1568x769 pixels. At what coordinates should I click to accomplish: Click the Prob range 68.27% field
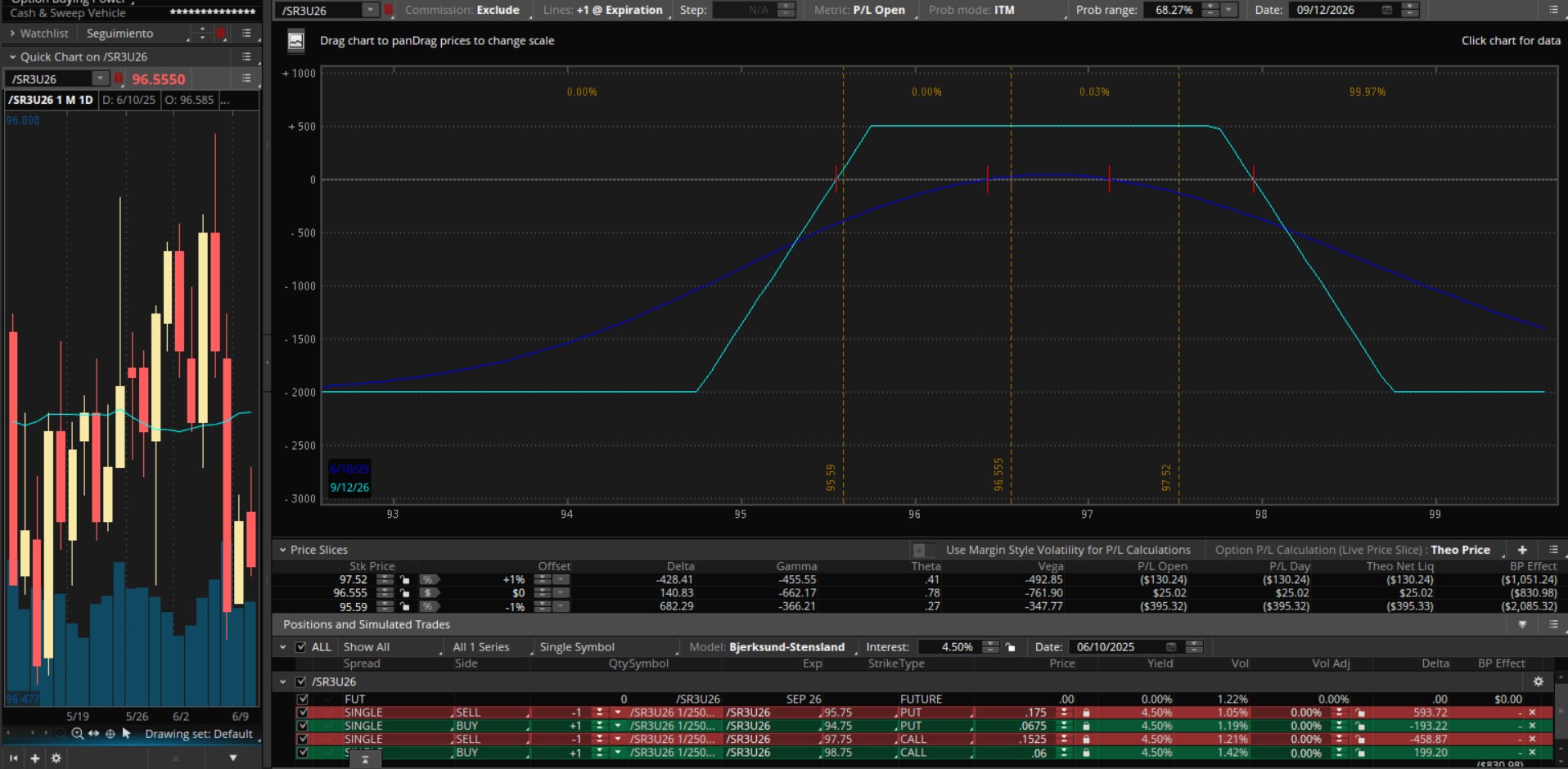point(1174,10)
